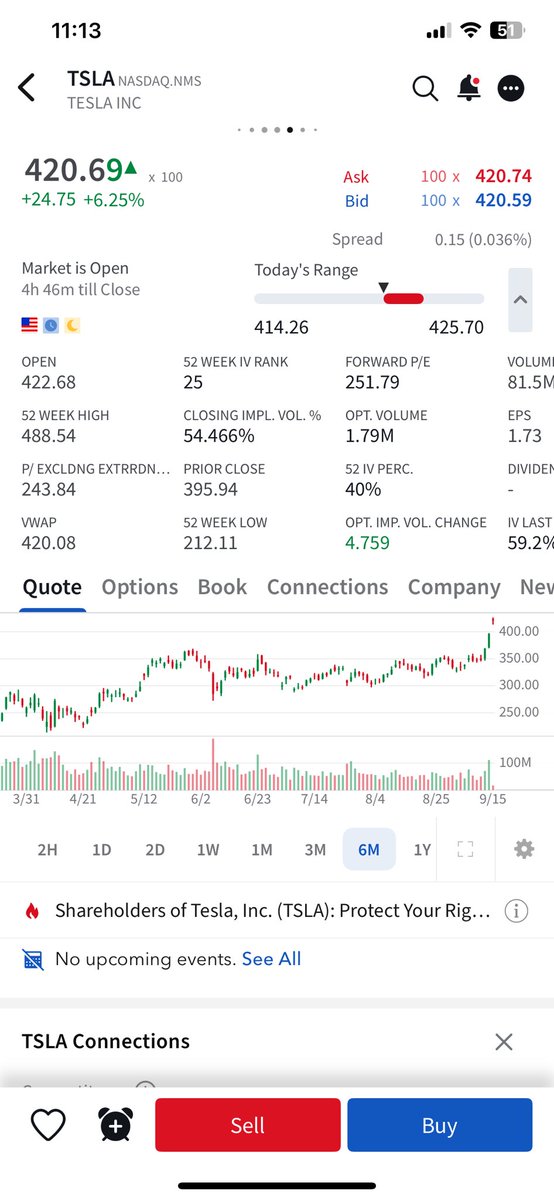
Task: Tap the 52 WEEK HIGH value 488.54
Action: tap(49, 435)
